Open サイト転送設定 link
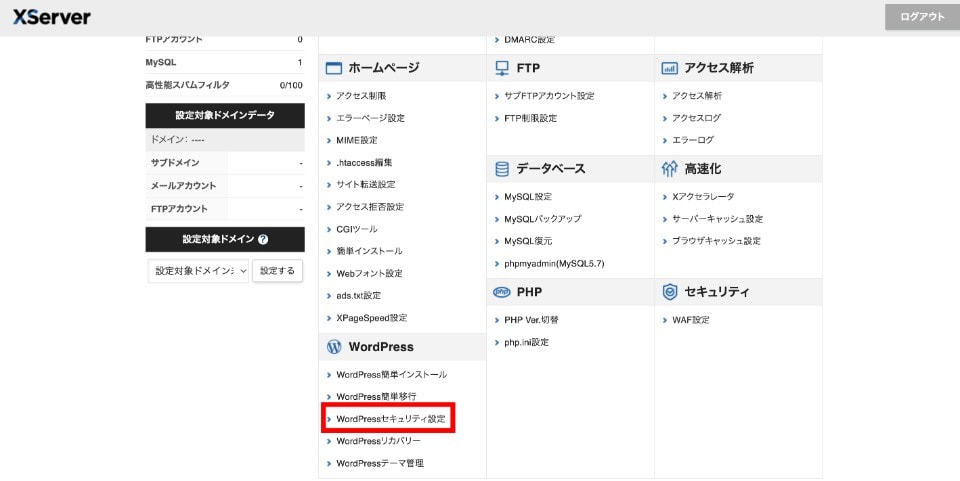The image size is (960, 481). 366,185
